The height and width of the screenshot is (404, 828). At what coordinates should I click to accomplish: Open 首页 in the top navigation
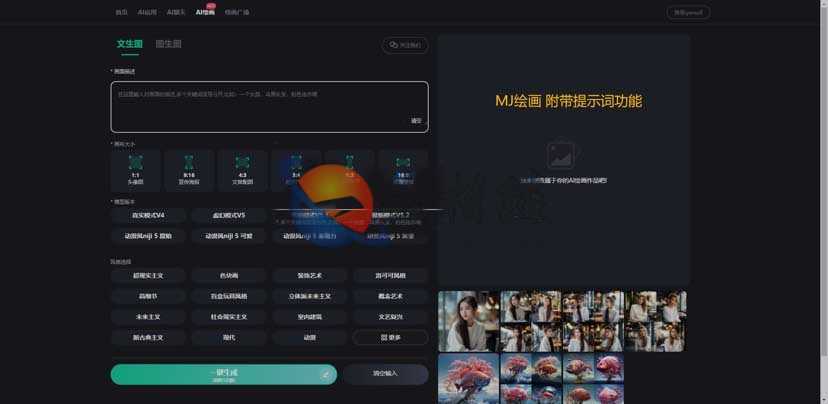coord(121,12)
